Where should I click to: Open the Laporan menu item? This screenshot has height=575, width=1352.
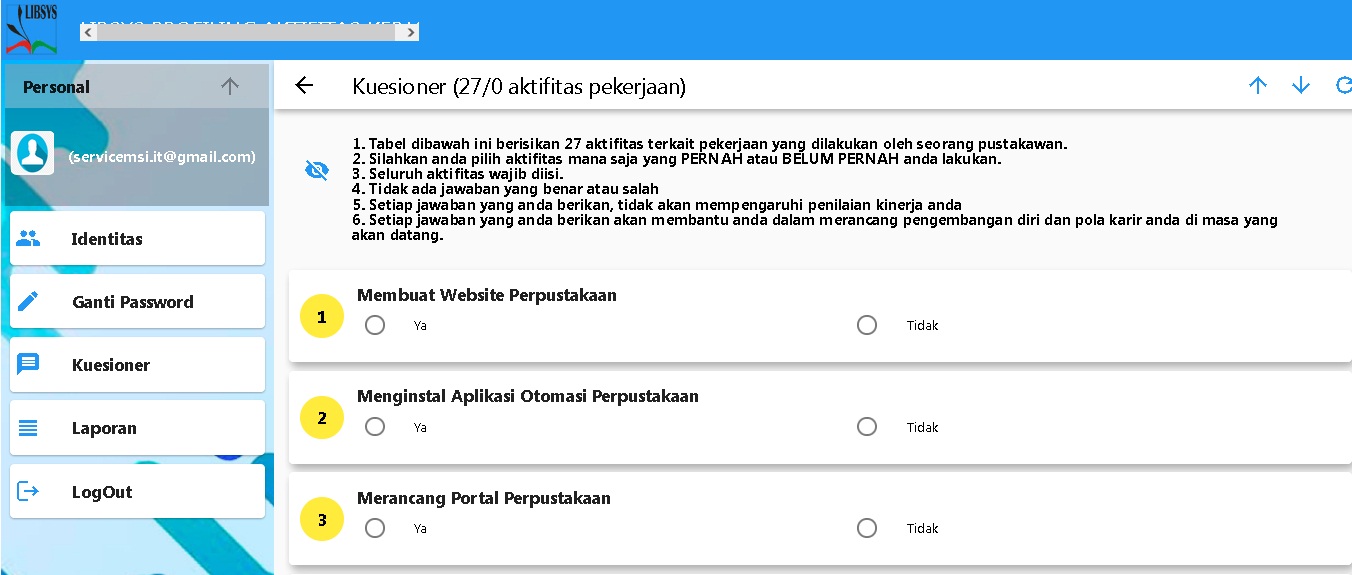coord(137,428)
